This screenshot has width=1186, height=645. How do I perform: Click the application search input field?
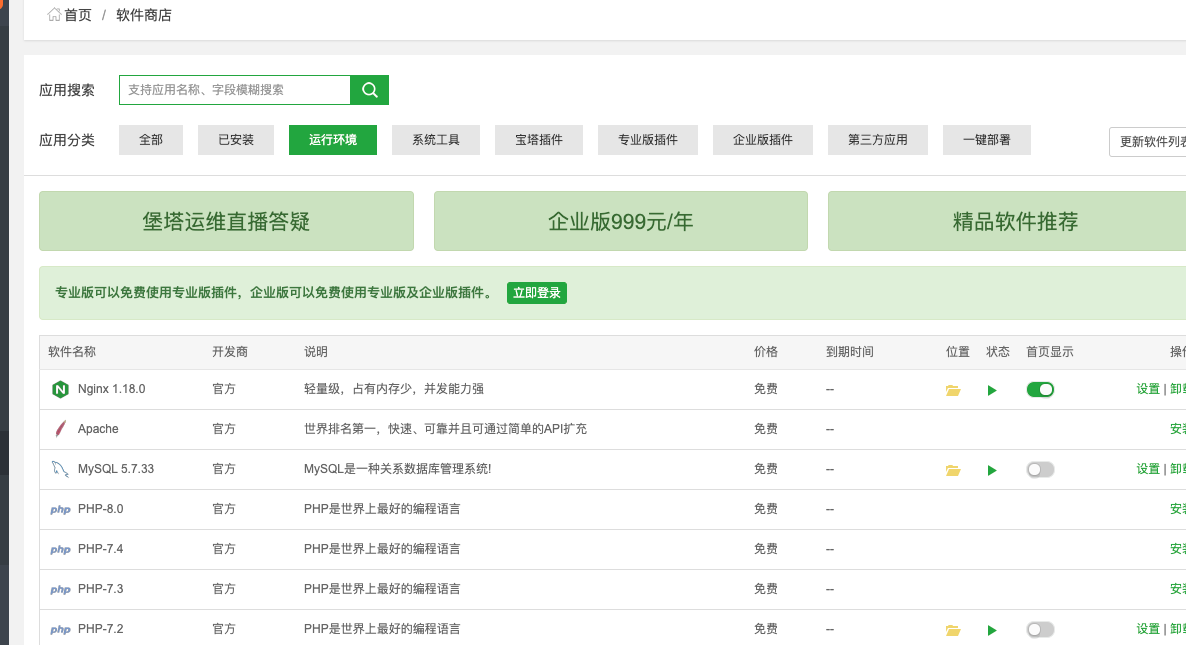click(x=235, y=89)
